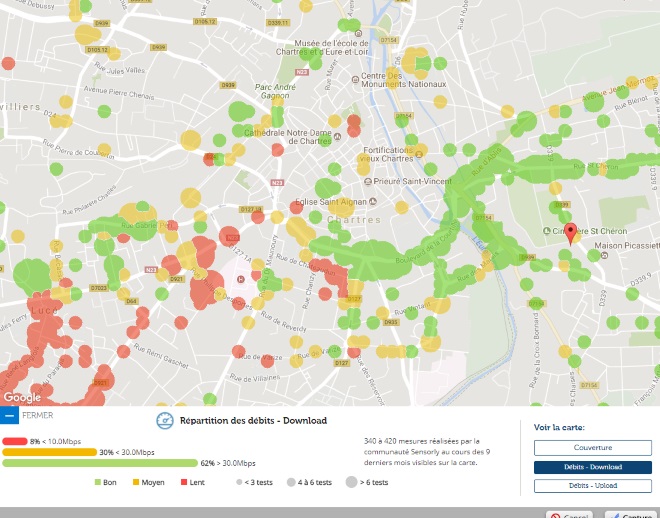This screenshot has height=518, width=660.
Task: Click the '30% < 30.0Mbps' label
Action: tap(127, 452)
